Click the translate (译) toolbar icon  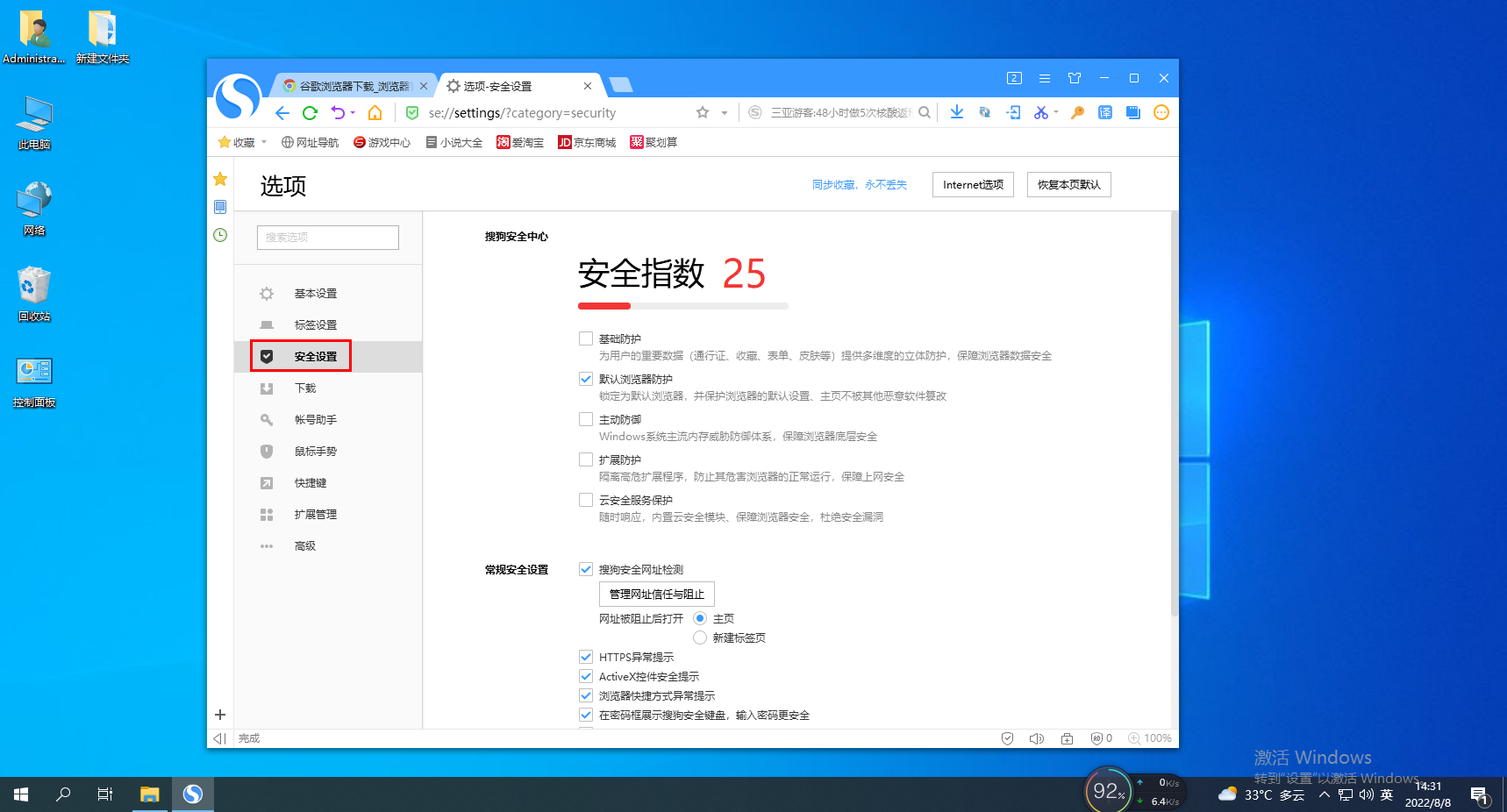click(x=1104, y=112)
